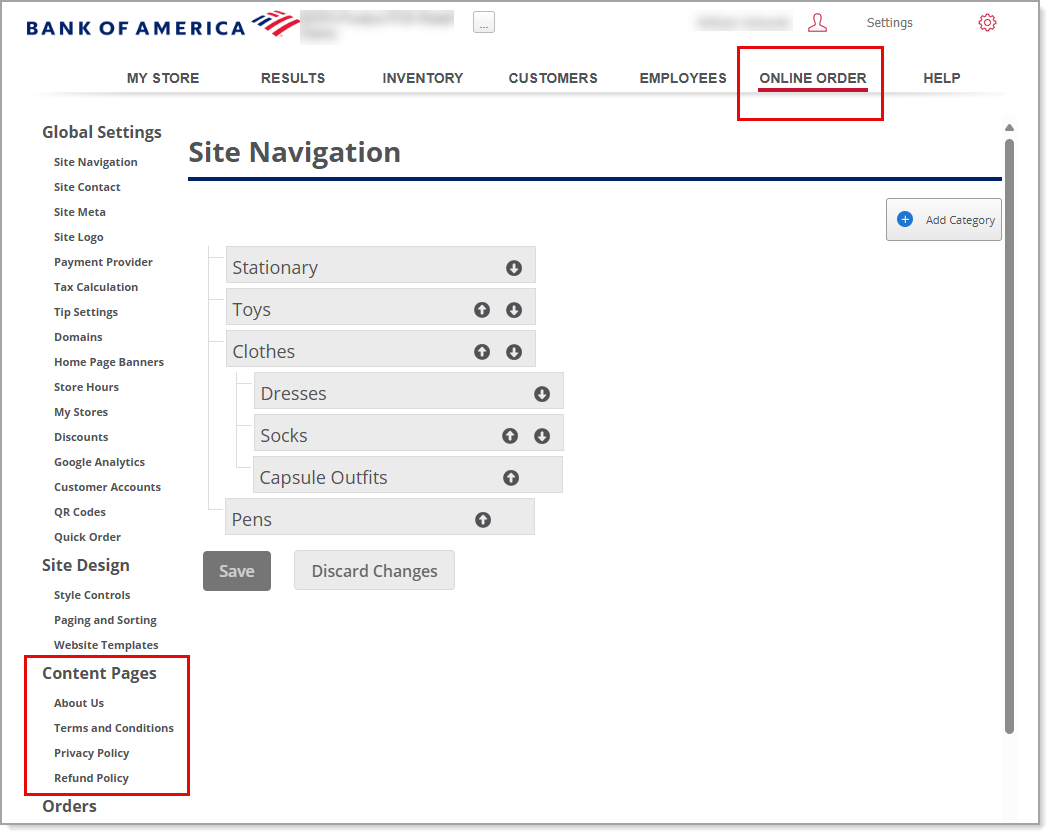The image size is (1052, 837).
Task: Move Toys category up with arrow icon
Action: tap(482, 310)
